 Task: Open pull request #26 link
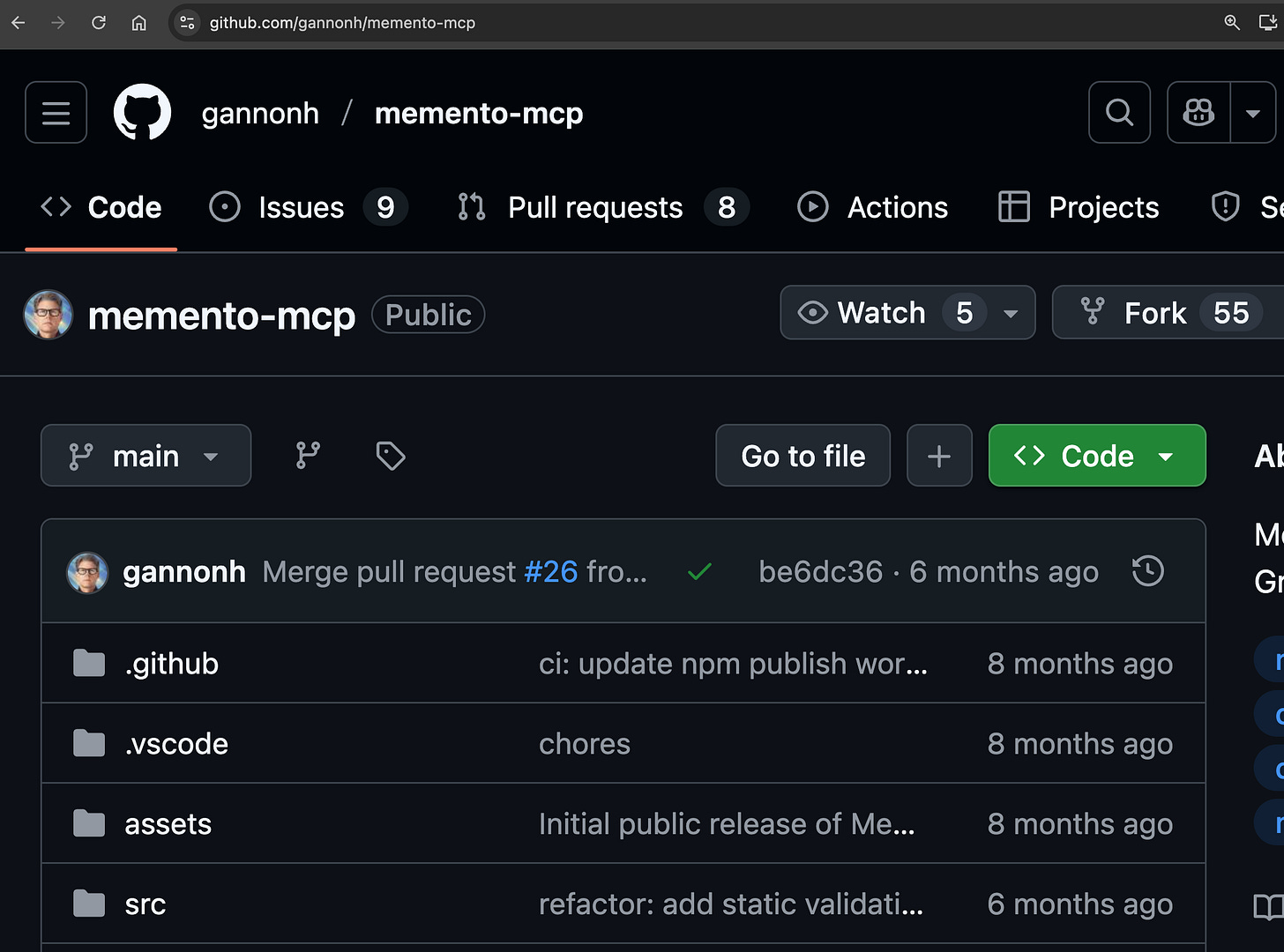[x=551, y=572]
